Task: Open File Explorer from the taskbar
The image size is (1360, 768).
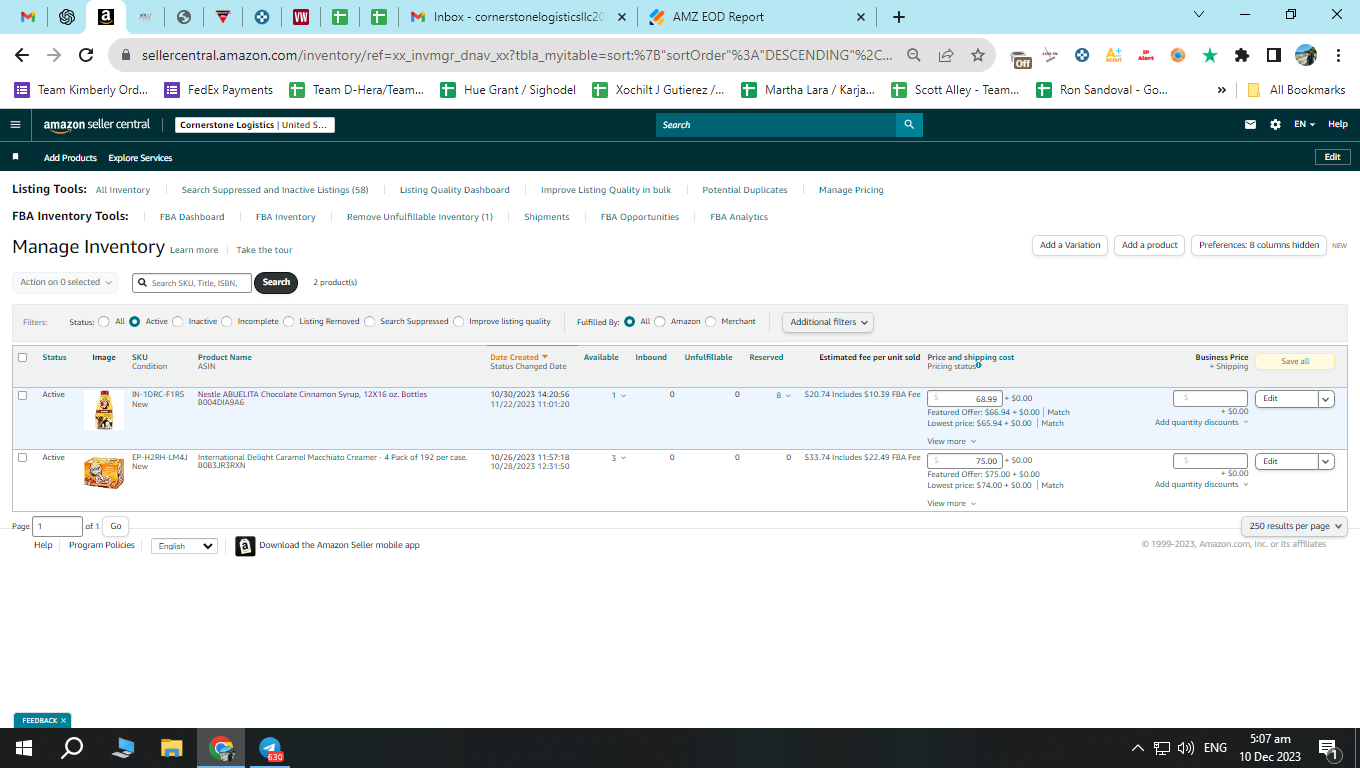Action: tap(172, 748)
